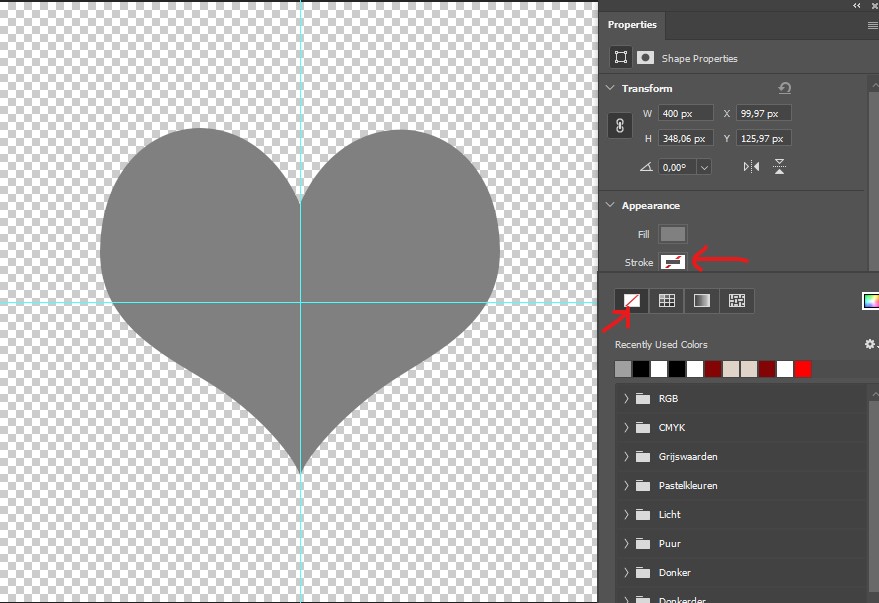
Task: Select the Grijswaarden folder label
Action: pos(688,457)
